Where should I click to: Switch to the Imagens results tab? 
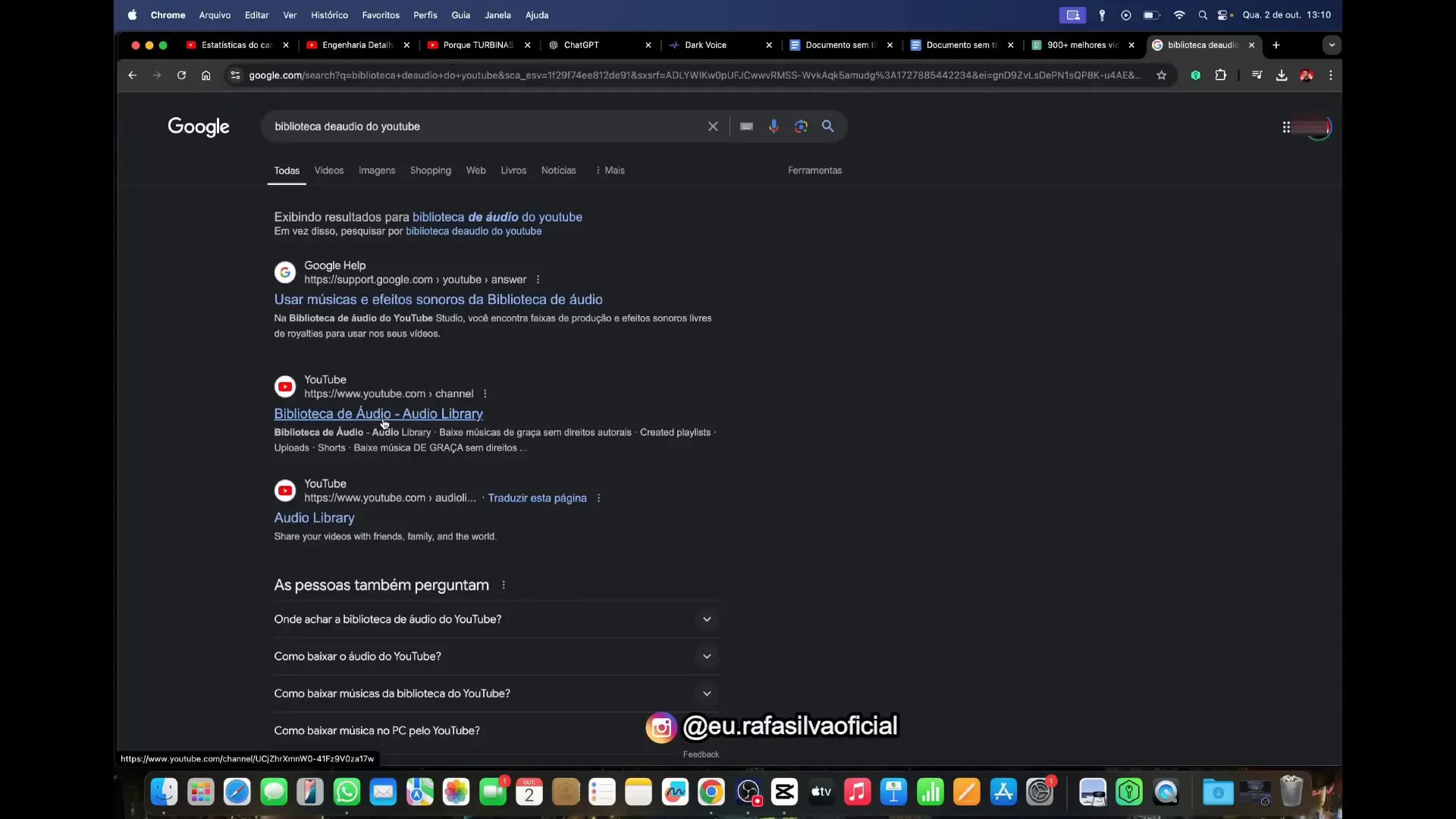point(377,171)
